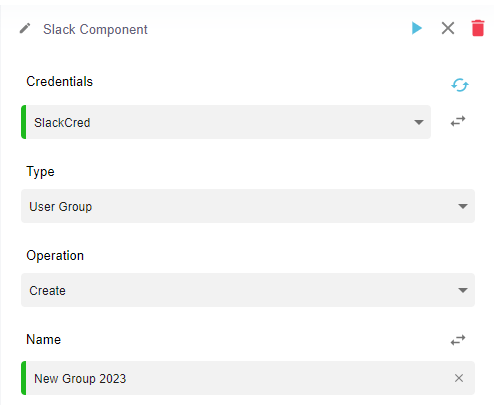494x405 pixels.
Task: Click into the Name input field
Action: 248,378
